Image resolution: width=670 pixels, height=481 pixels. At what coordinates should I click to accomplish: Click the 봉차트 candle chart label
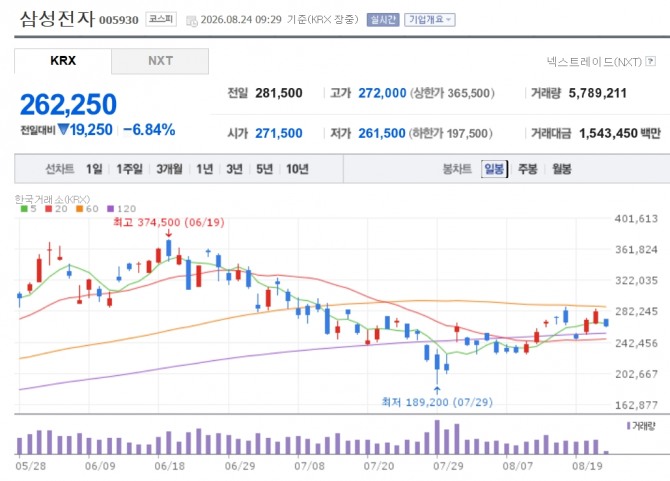457,169
